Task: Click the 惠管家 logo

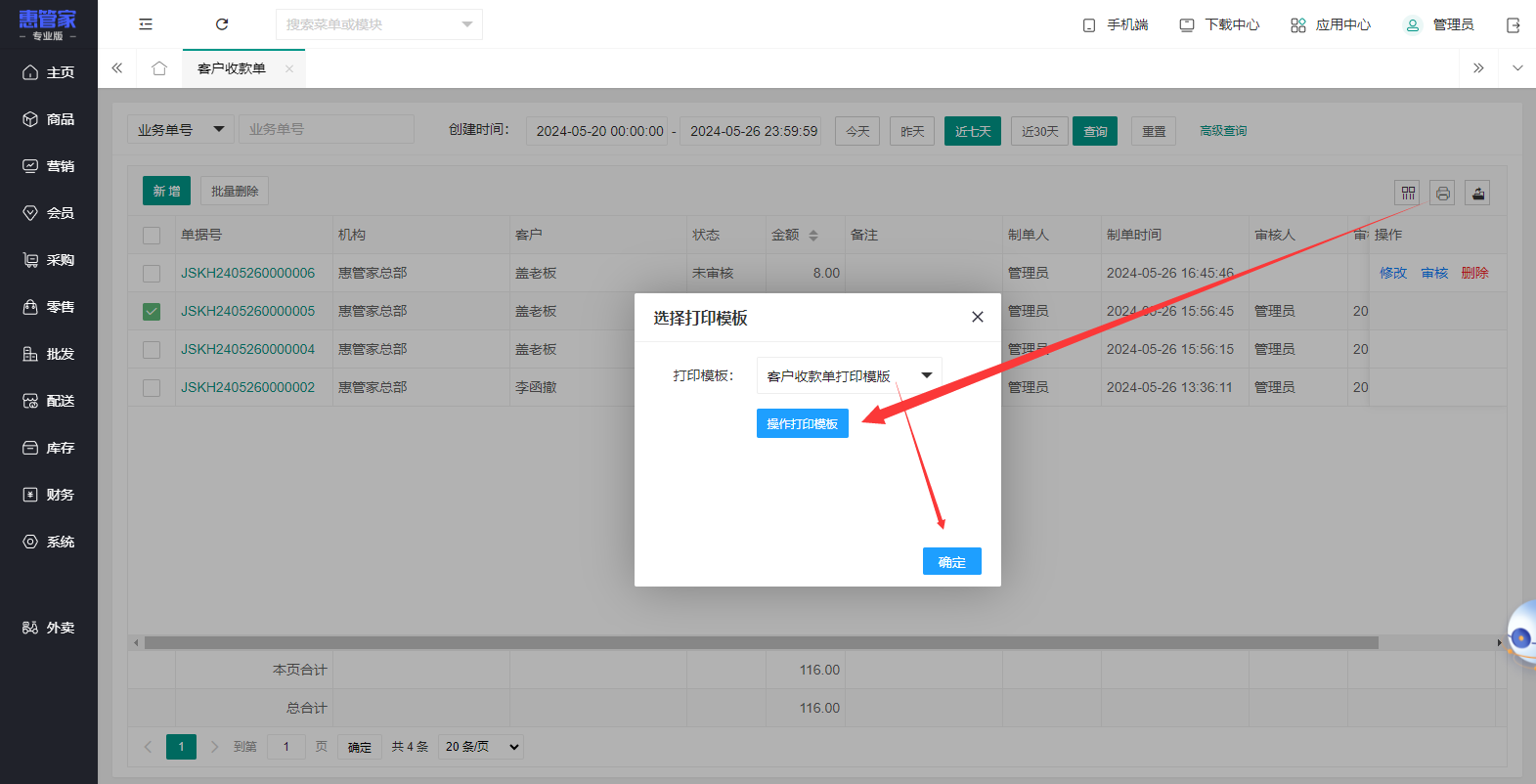Action: point(47,24)
